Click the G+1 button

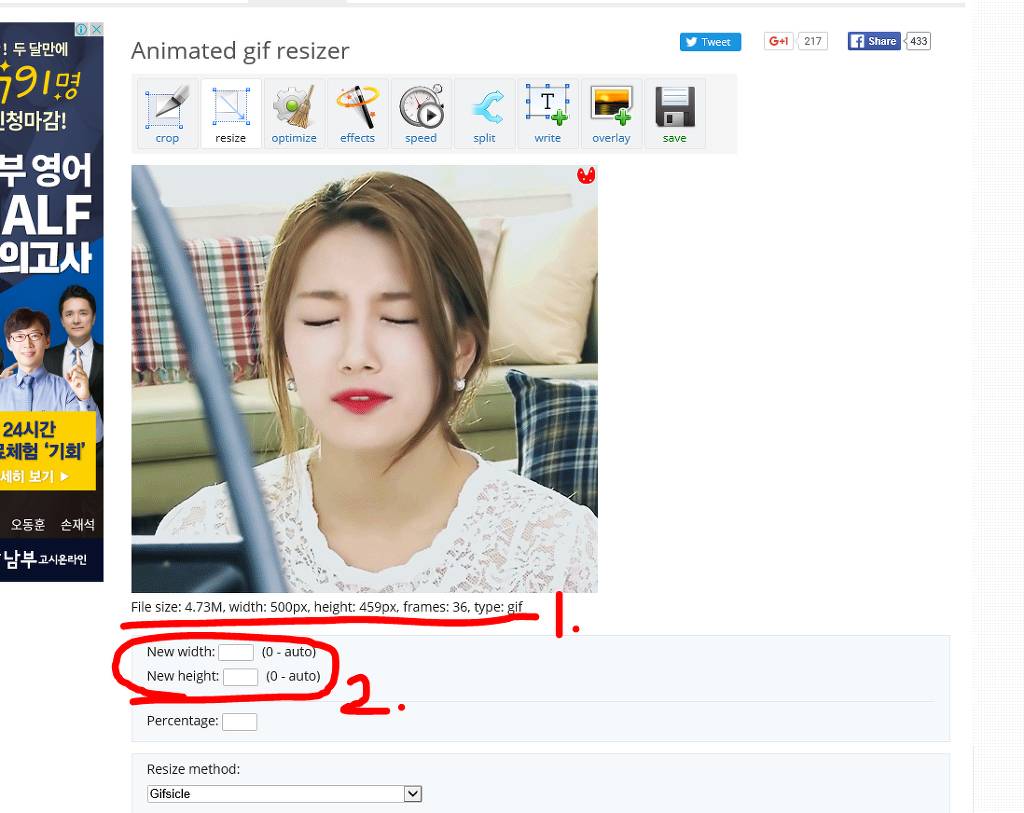tap(778, 41)
